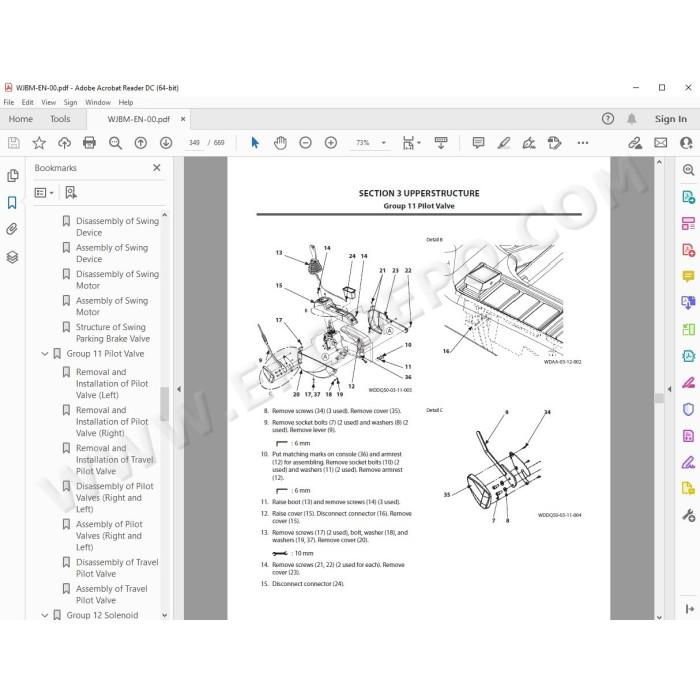
Task: Close the Bookmarks pane
Action: click(157, 167)
